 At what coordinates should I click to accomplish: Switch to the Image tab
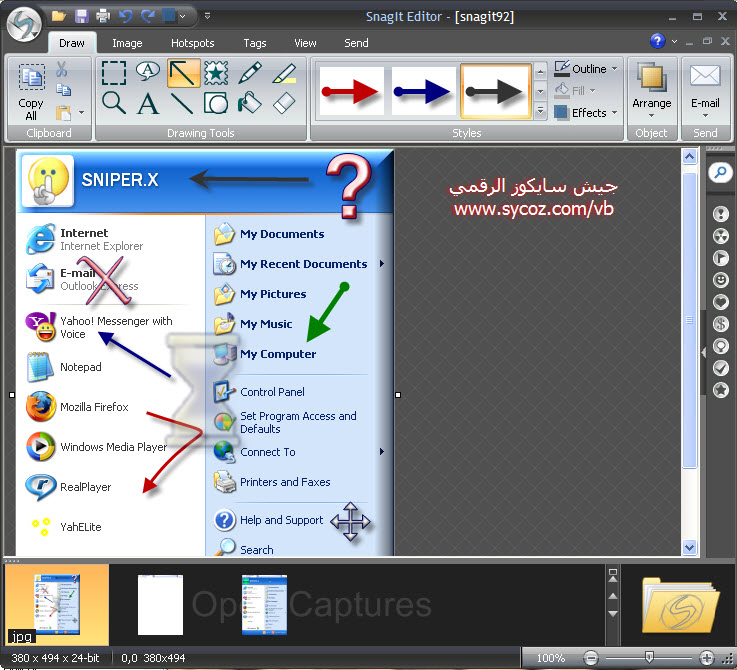(x=127, y=43)
